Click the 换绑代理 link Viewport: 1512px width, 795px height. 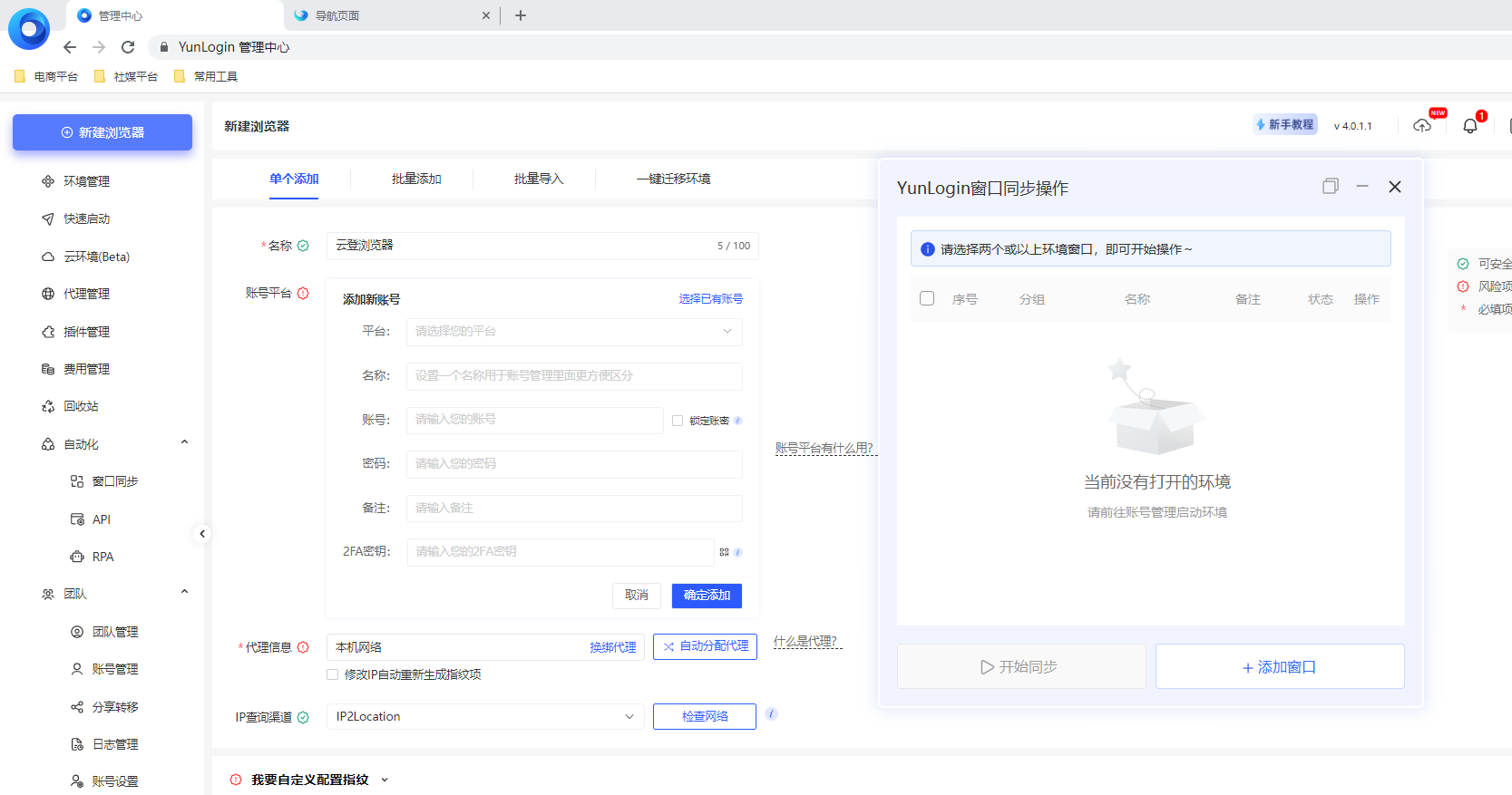(613, 647)
